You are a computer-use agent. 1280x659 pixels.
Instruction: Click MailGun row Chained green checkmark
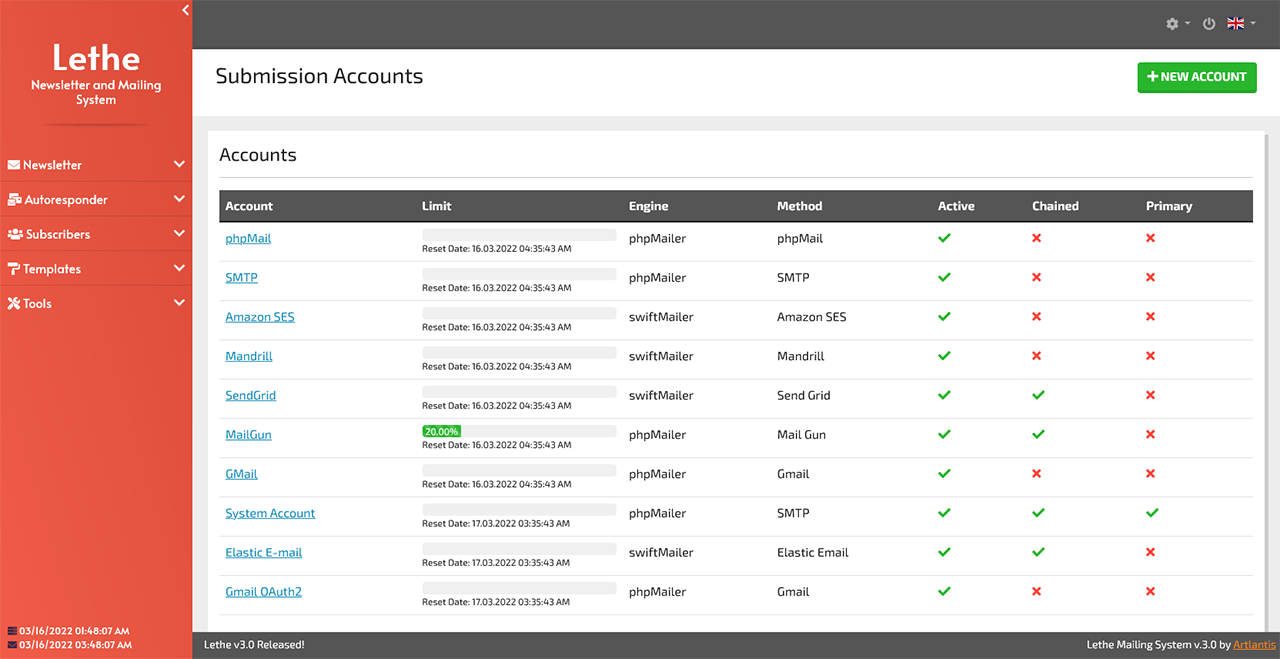pos(1038,434)
